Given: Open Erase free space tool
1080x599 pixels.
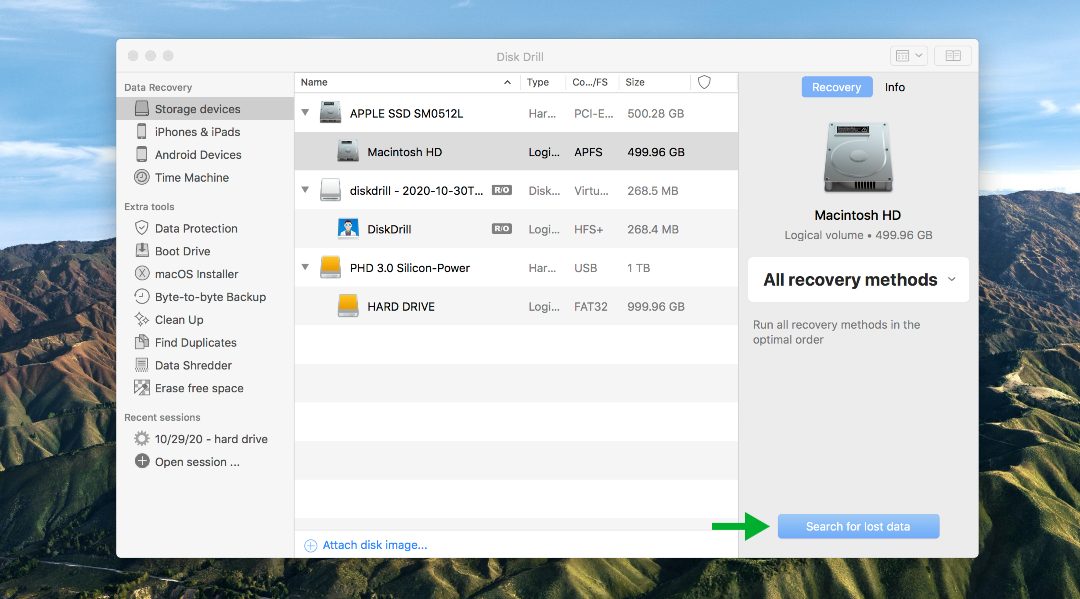Looking at the screenshot, I should 198,388.
